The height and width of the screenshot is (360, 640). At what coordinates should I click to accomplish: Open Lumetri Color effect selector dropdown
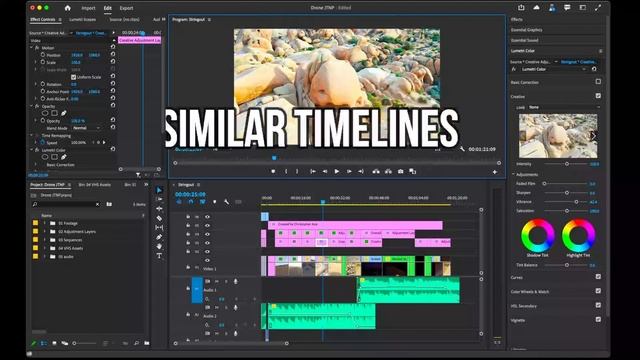click(x=553, y=69)
